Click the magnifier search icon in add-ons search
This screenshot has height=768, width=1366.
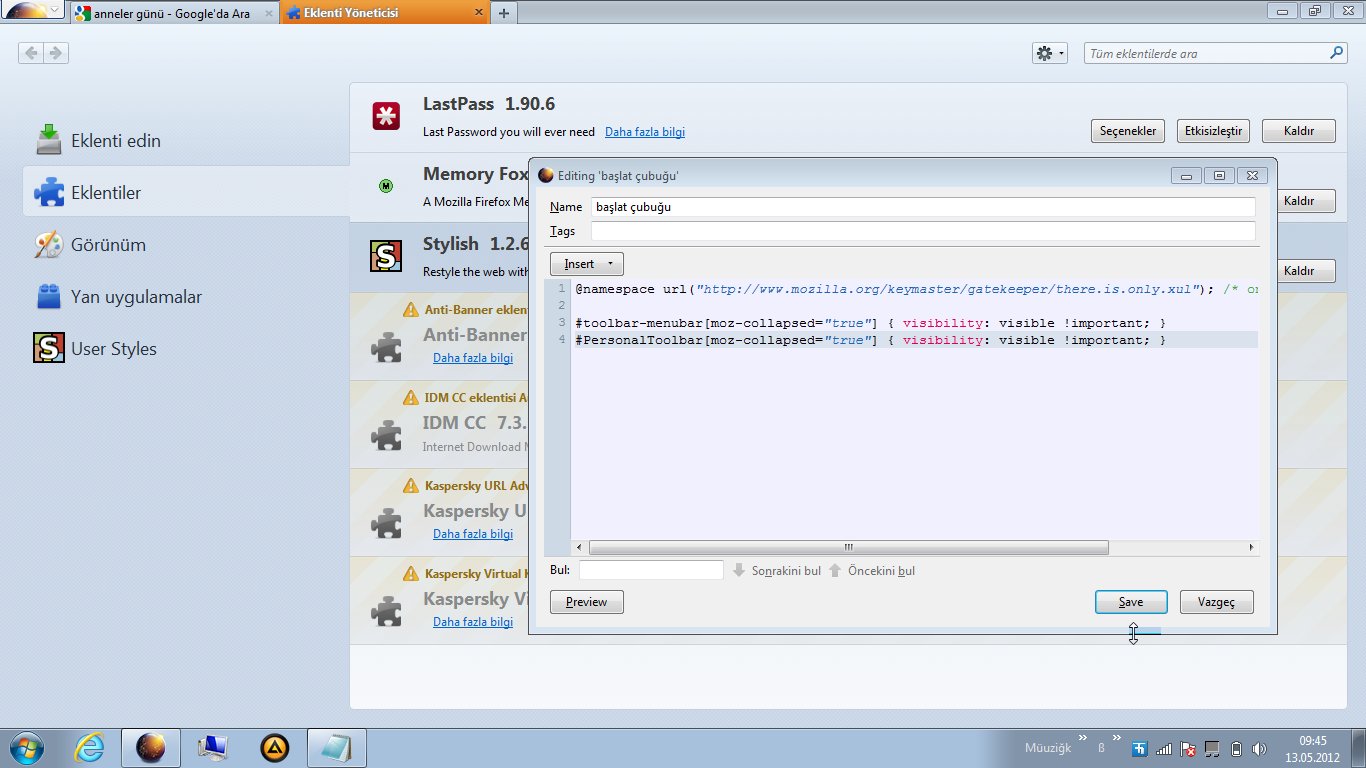[1336, 53]
